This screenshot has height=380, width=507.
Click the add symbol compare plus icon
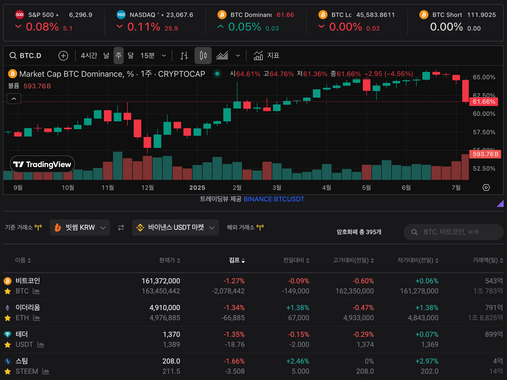click(x=63, y=56)
